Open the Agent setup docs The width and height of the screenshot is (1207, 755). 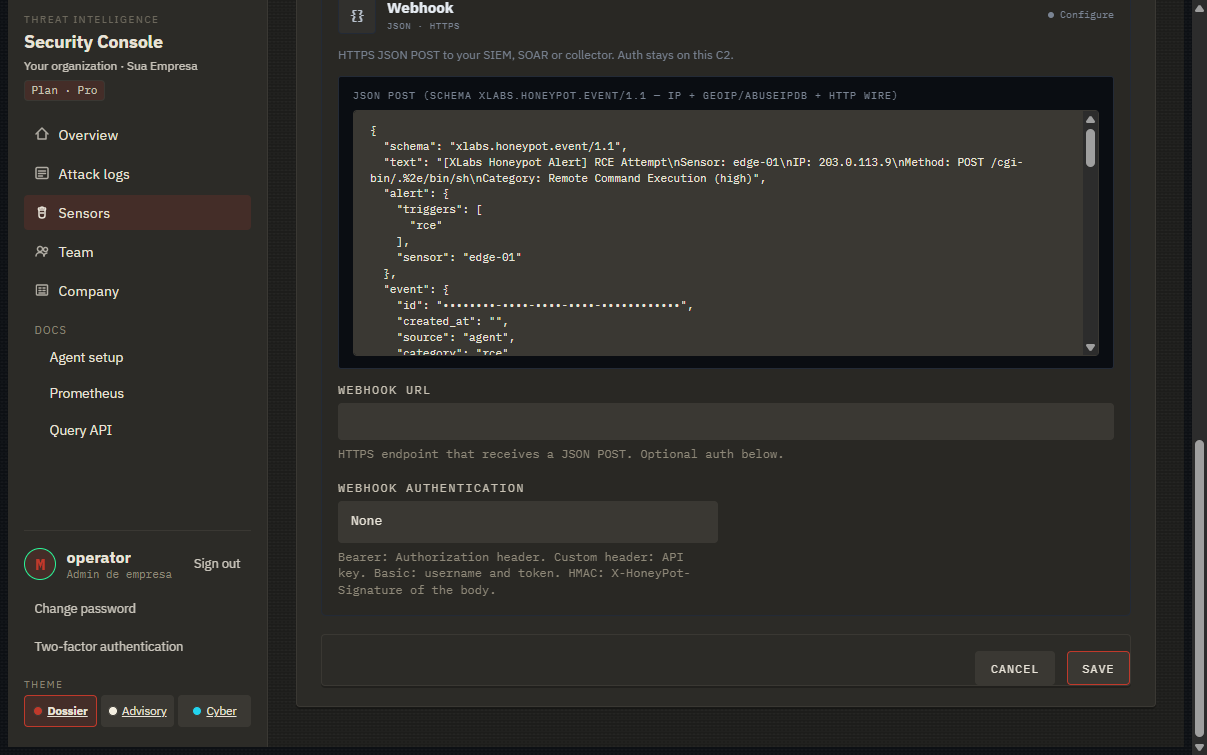(86, 357)
